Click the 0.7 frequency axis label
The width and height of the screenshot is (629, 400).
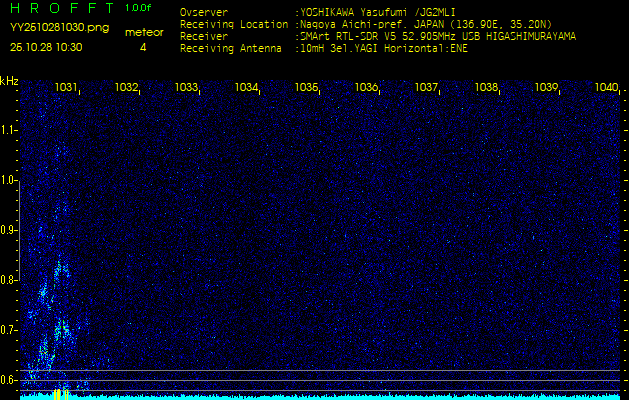pos(8,330)
